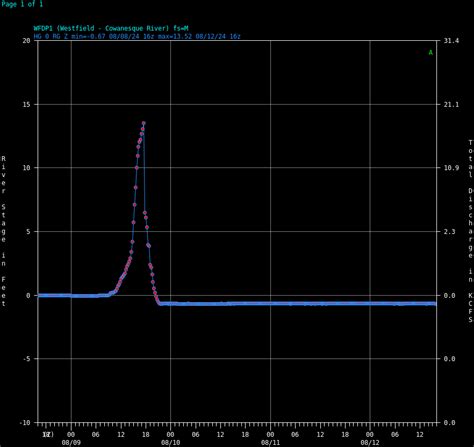Click the 10.9 label on the discharge axis
Screen dimensions: 474x447
[x=451, y=168]
